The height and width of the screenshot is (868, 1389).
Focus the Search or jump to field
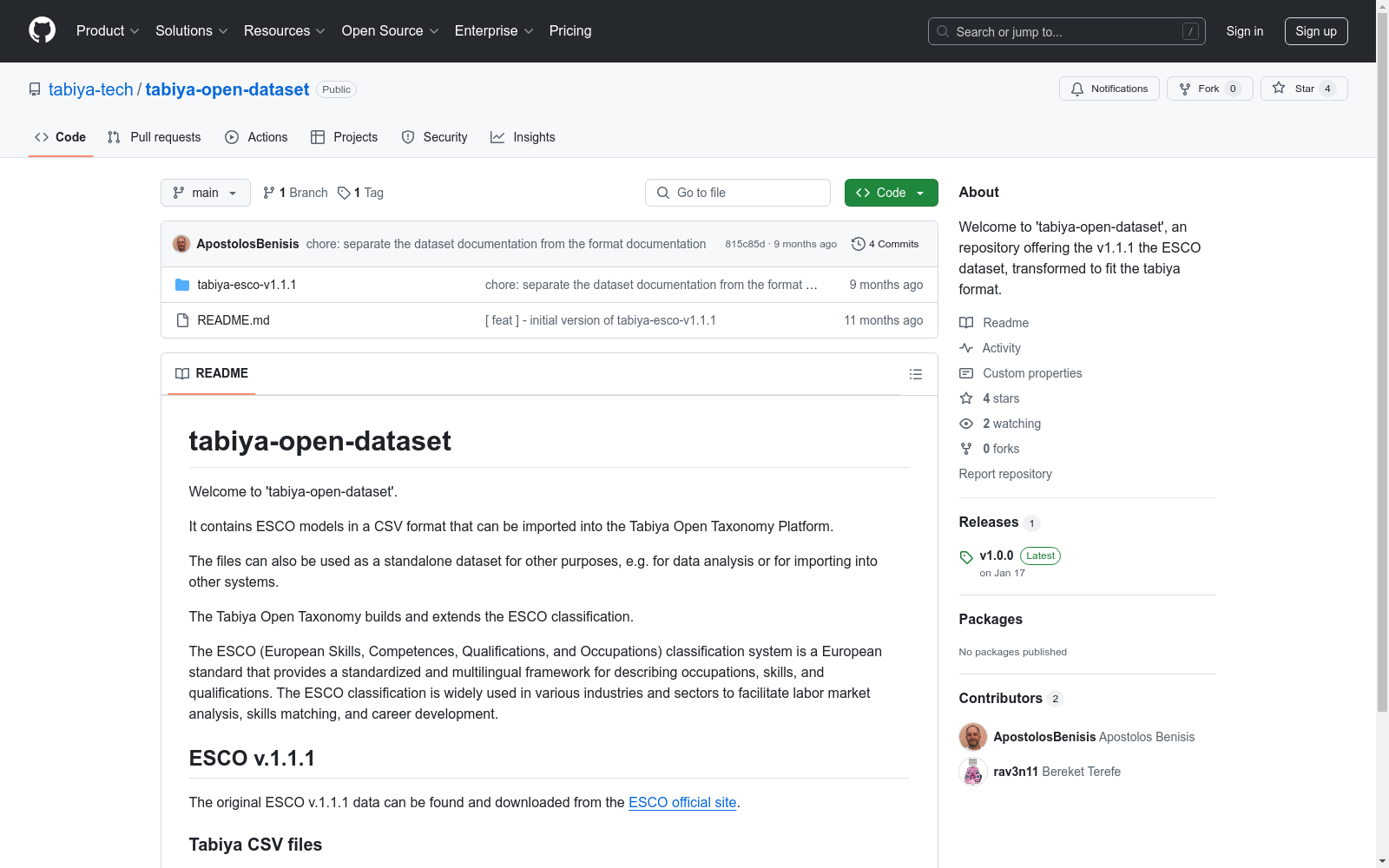(x=1066, y=31)
